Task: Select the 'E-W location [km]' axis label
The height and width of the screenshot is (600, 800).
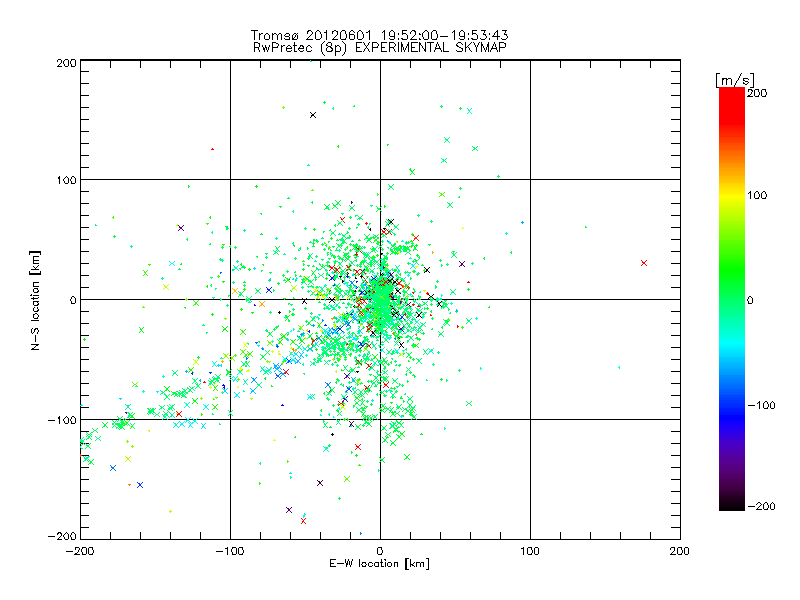Action: [379, 563]
